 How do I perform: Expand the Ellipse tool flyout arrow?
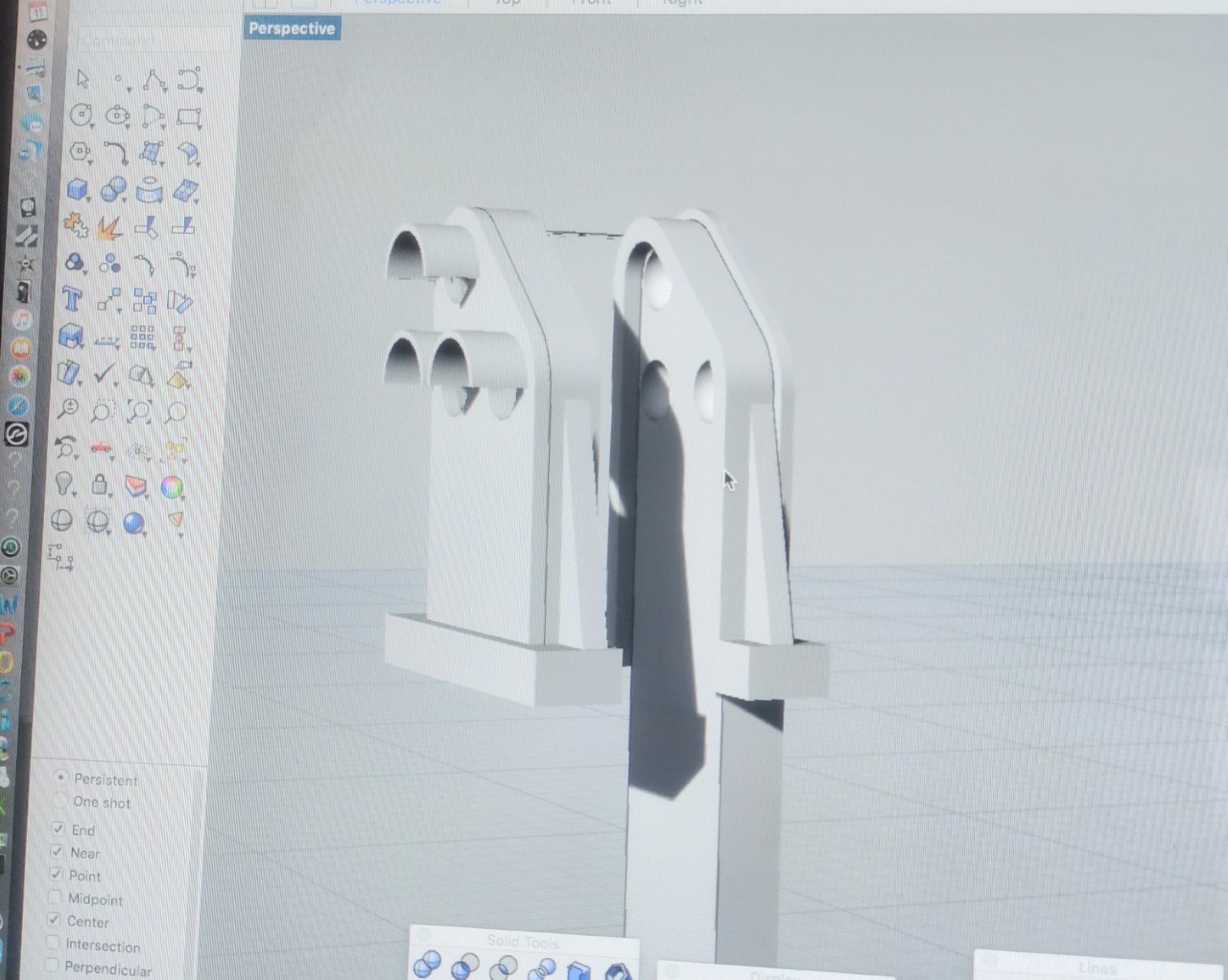pos(128,127)
